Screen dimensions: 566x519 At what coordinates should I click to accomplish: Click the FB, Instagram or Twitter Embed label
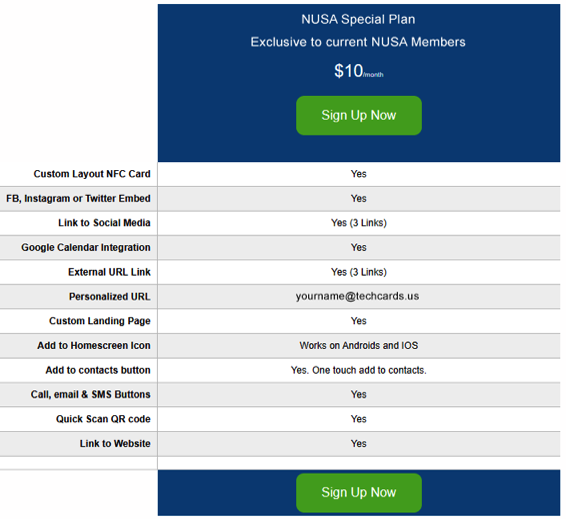78,199
